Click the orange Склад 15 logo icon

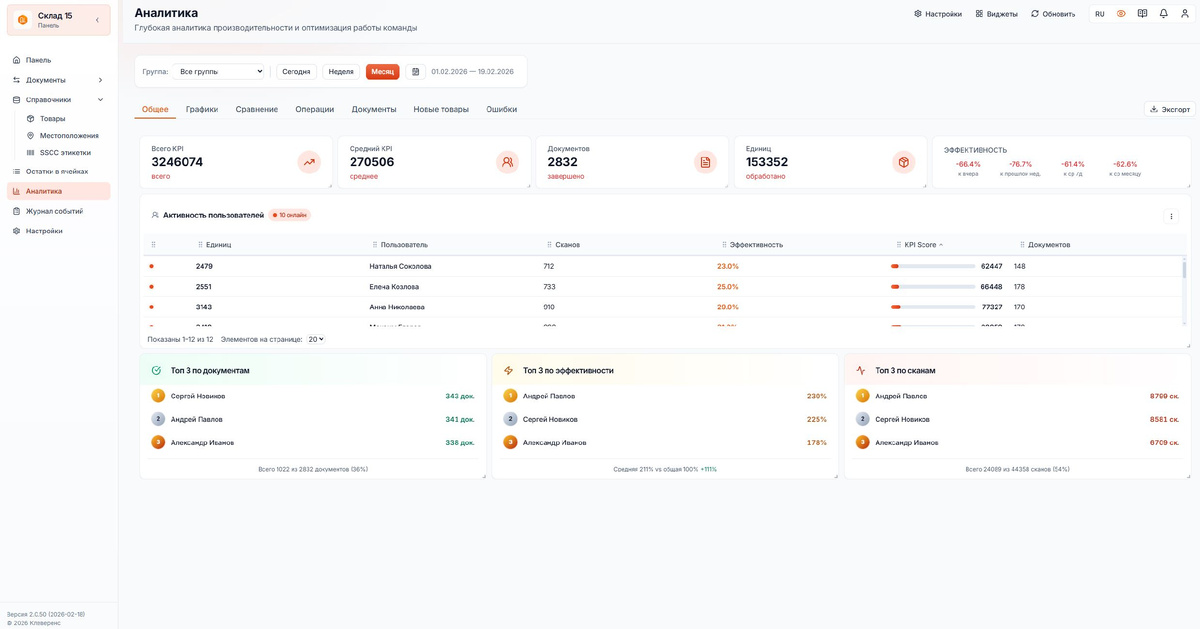click(x=23, y=20)
